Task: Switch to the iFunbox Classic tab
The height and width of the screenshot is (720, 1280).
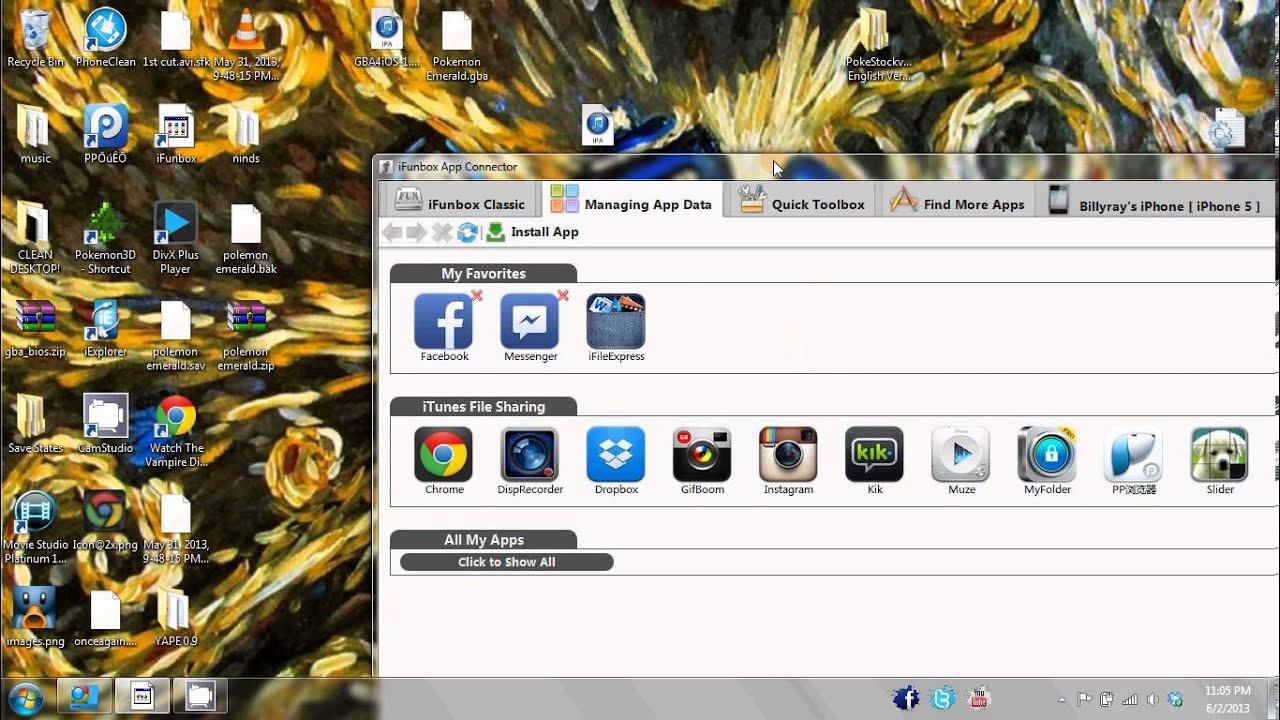Action: (460, 203)
